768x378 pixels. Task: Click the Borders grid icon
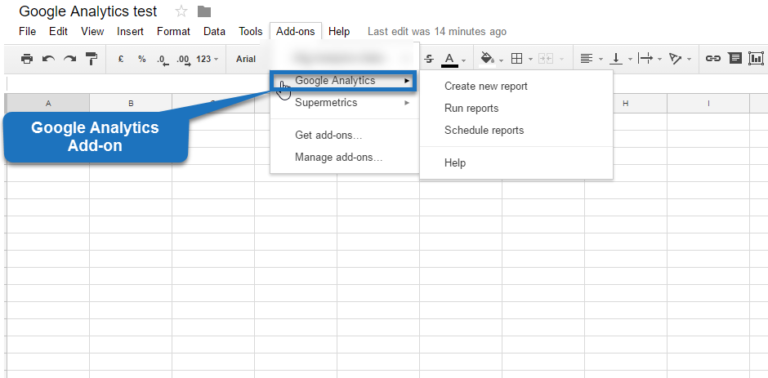tap(516, 59)
